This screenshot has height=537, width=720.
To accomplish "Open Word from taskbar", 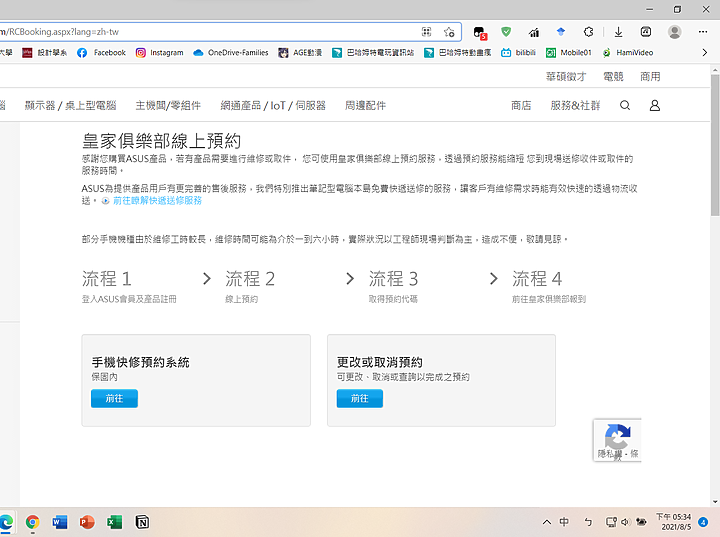I will click(x=60, y=522).
